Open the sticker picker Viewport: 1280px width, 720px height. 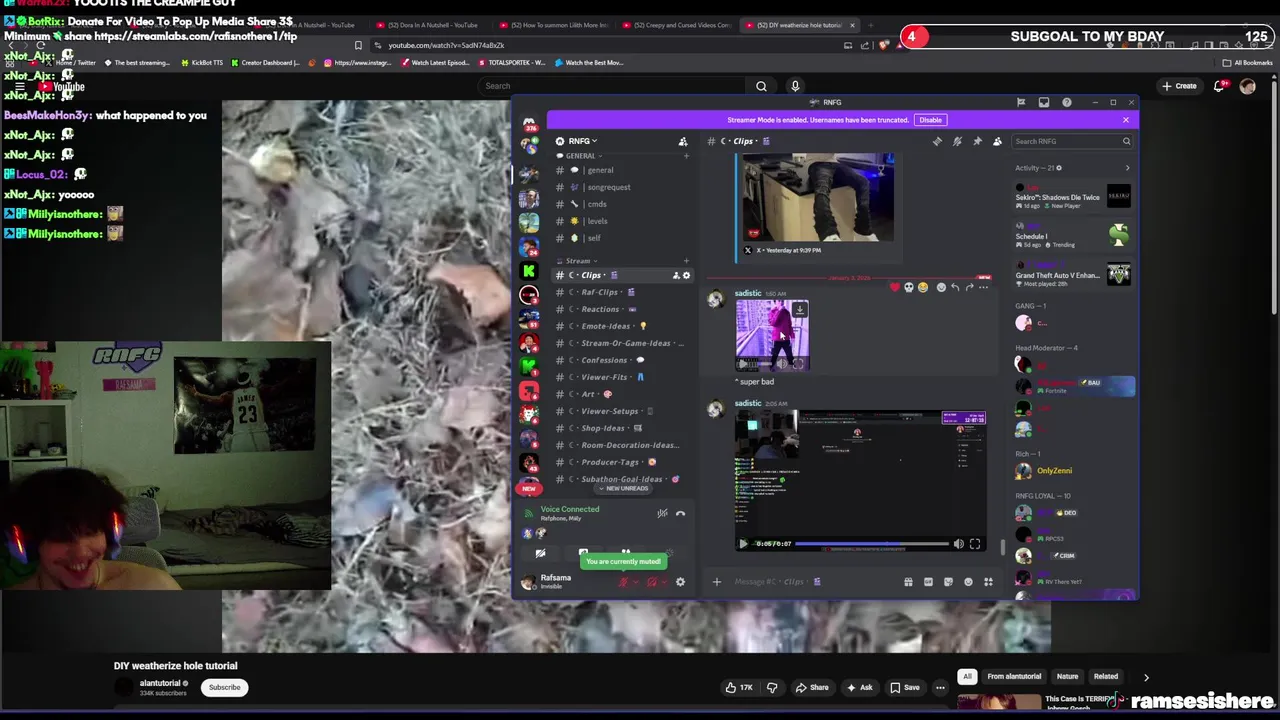tap(948, 582)
